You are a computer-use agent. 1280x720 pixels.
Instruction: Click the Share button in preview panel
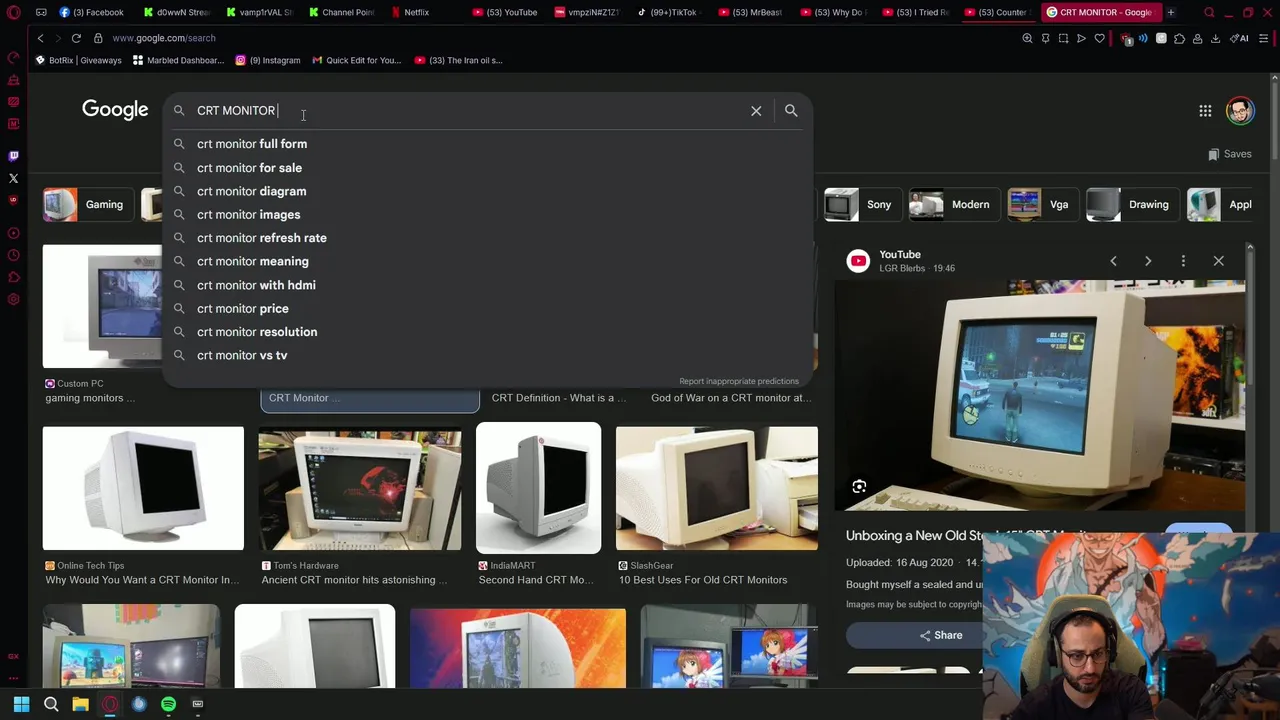941,635
